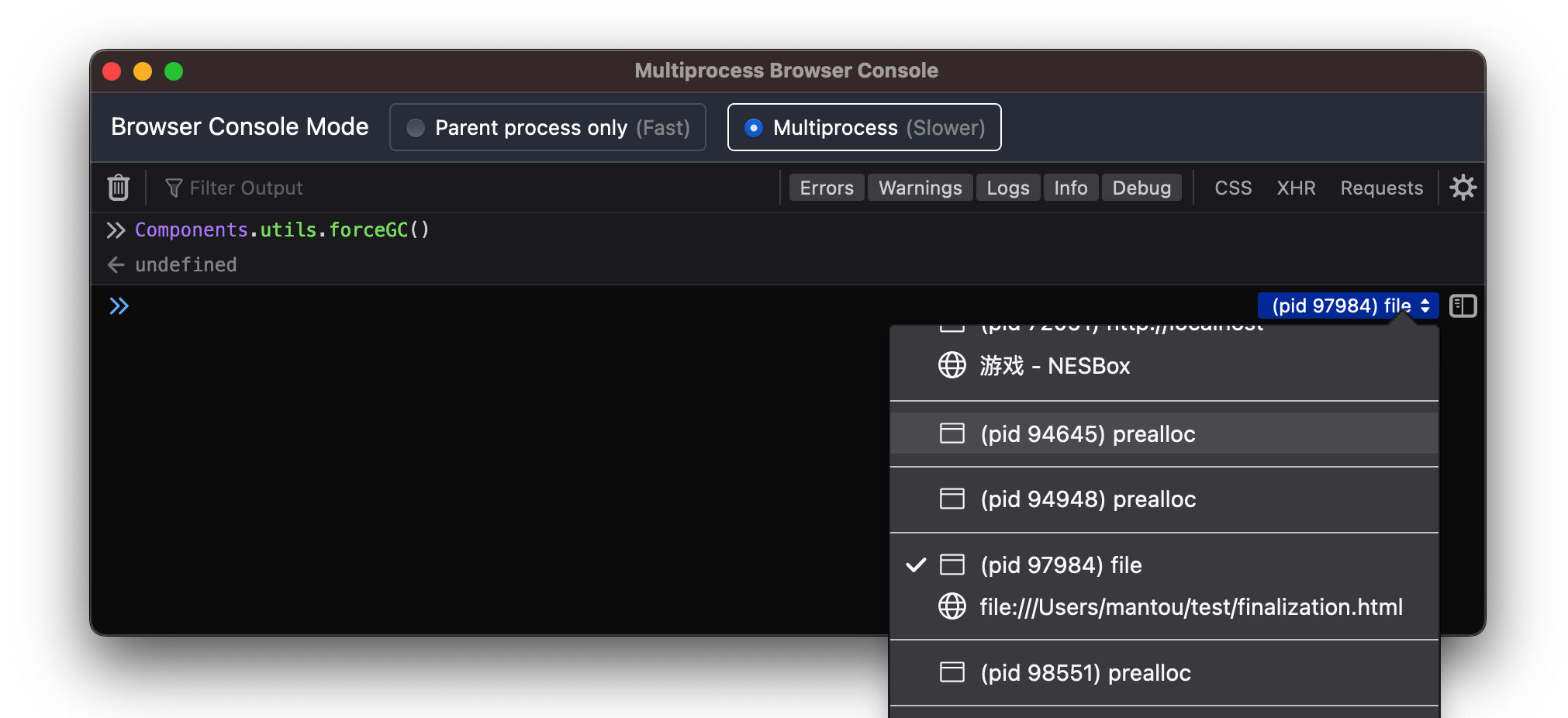The height and width of the screenshot is (718, 1568).
Task: Select file:///Users/mantou/test/finalization.html entry
Action: tap(1164, 606)
